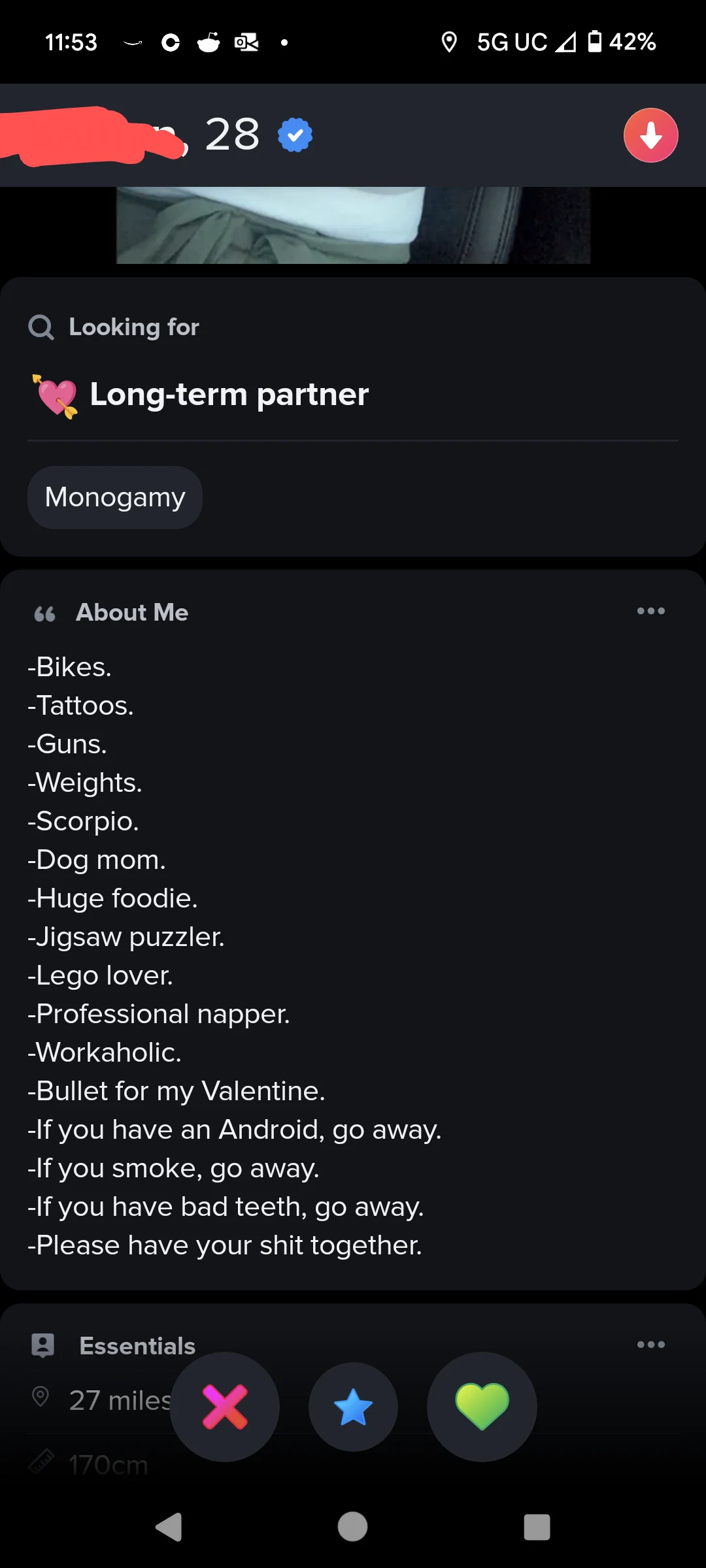This screenshot has height=1568, width=706.
Task: Tap the 27 miles location pin icon
Action: (x=41, y=1397)
